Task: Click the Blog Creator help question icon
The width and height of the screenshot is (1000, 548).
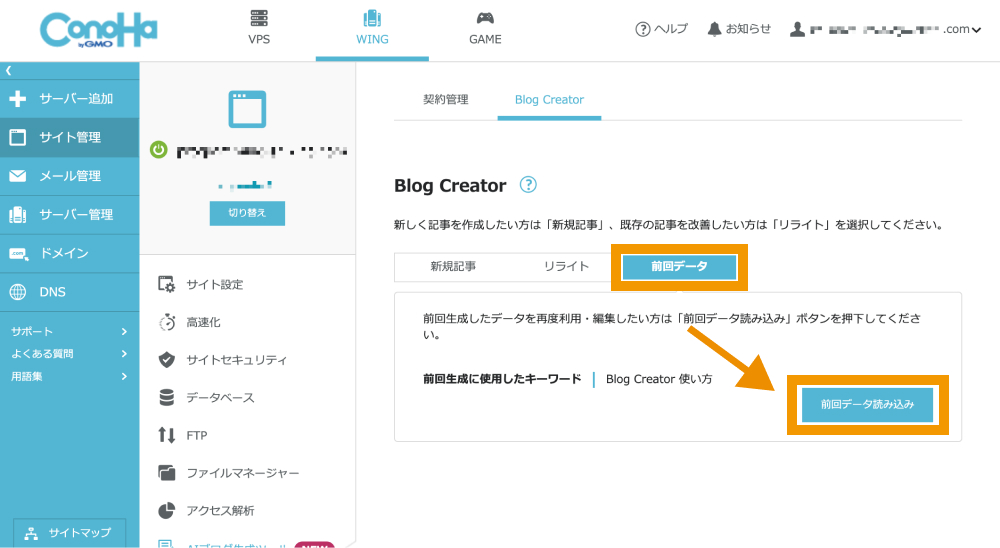Action: click(x=528, y=185)
